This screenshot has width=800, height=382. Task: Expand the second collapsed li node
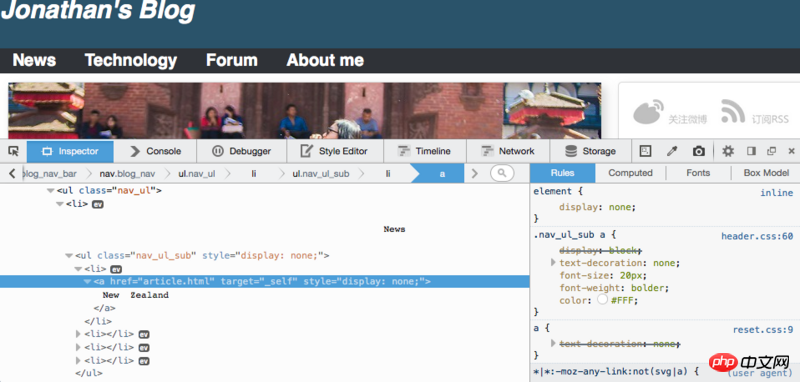[78, 347]
